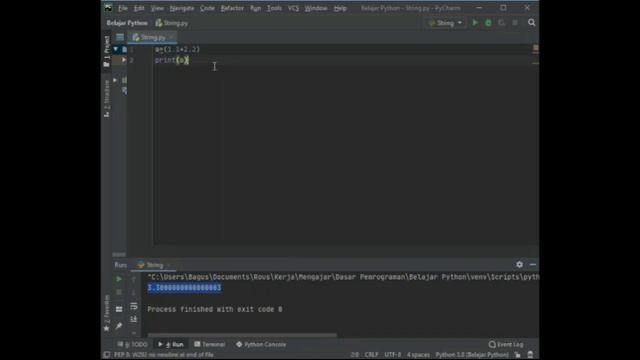Click cursor position indicator in status bar

coord(355,355)
